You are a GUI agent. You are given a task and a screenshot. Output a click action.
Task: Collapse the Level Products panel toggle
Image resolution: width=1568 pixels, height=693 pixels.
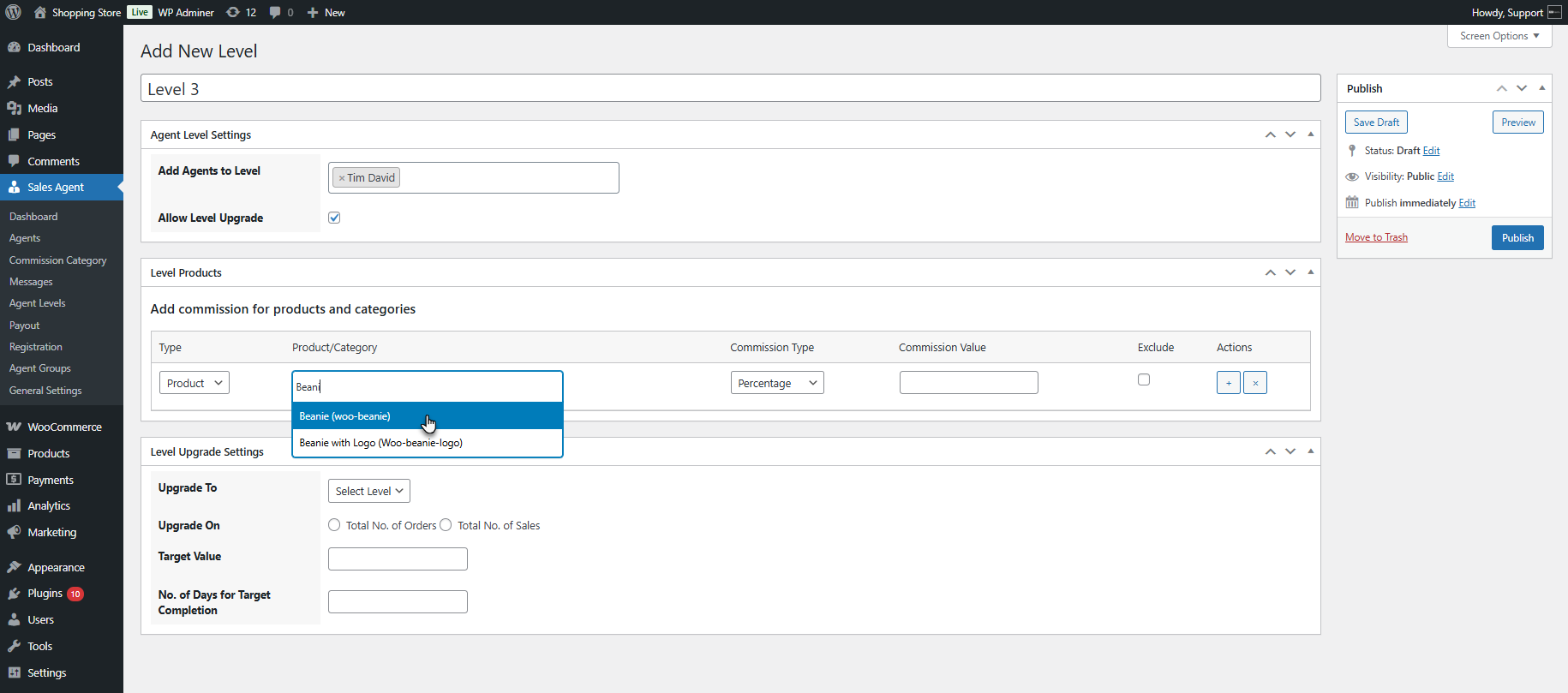click(x=1311, y=272)
